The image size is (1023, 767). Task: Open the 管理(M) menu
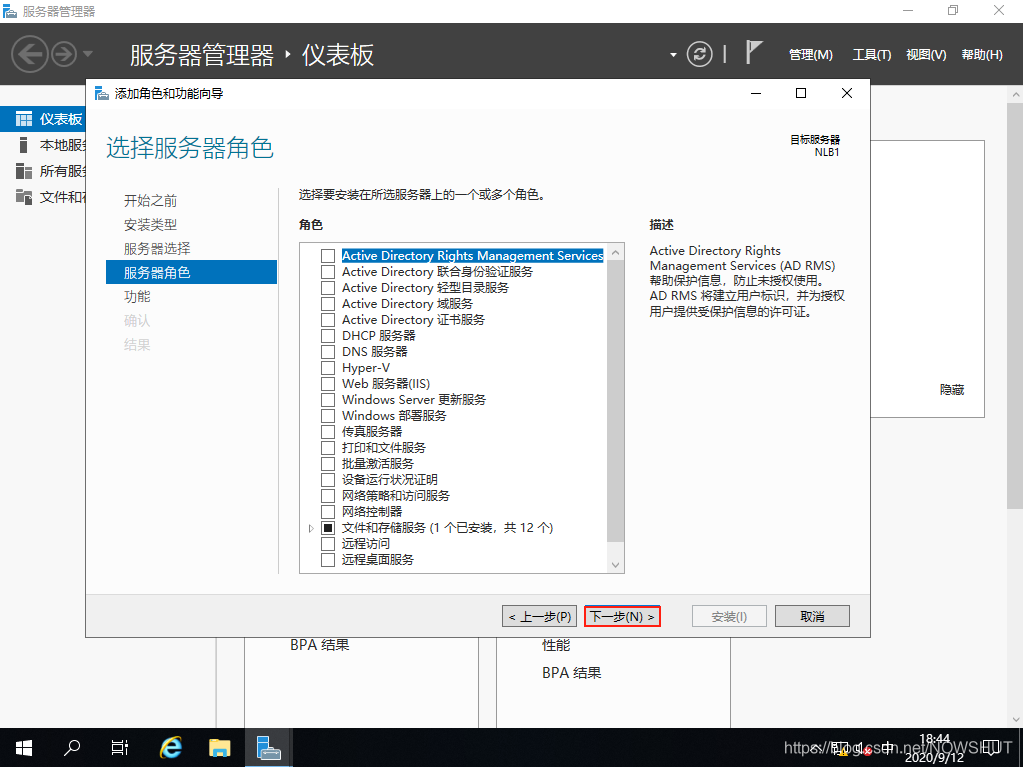click(810, 55)
